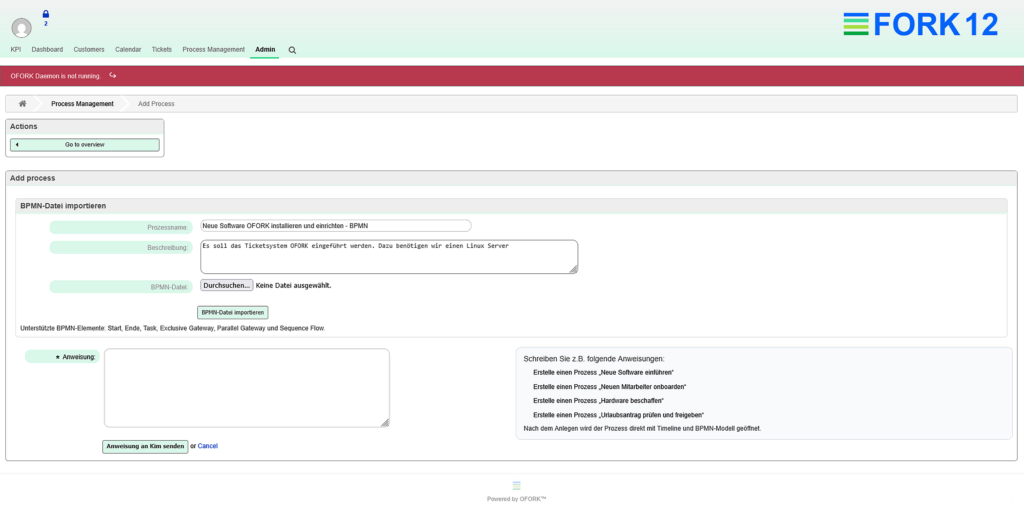Screen dimensions: 1024x509
Task: Click the Beschreibung textarea resize handle
Action: click(x=573, y=269)
